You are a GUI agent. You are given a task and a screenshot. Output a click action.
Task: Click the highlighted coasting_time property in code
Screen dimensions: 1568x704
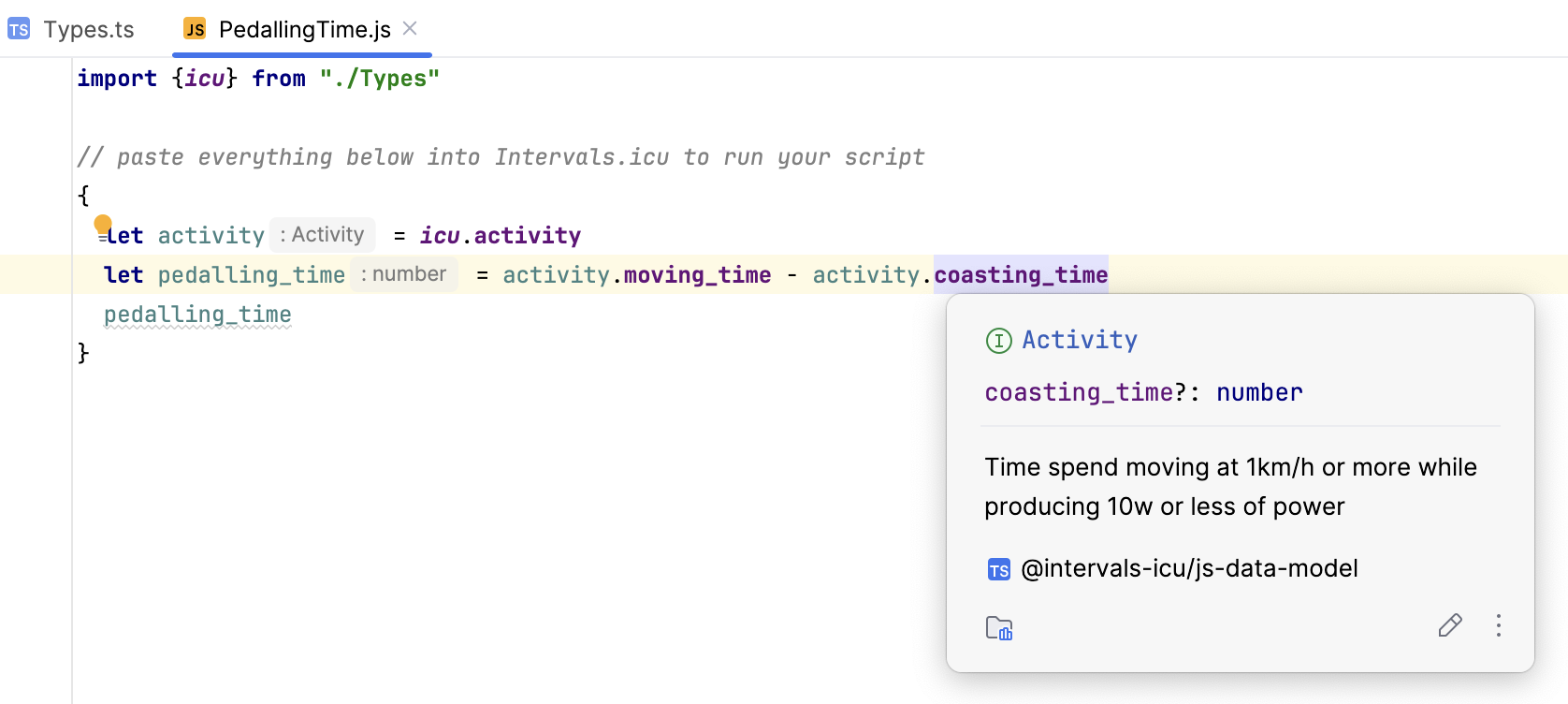[1021, 274]
